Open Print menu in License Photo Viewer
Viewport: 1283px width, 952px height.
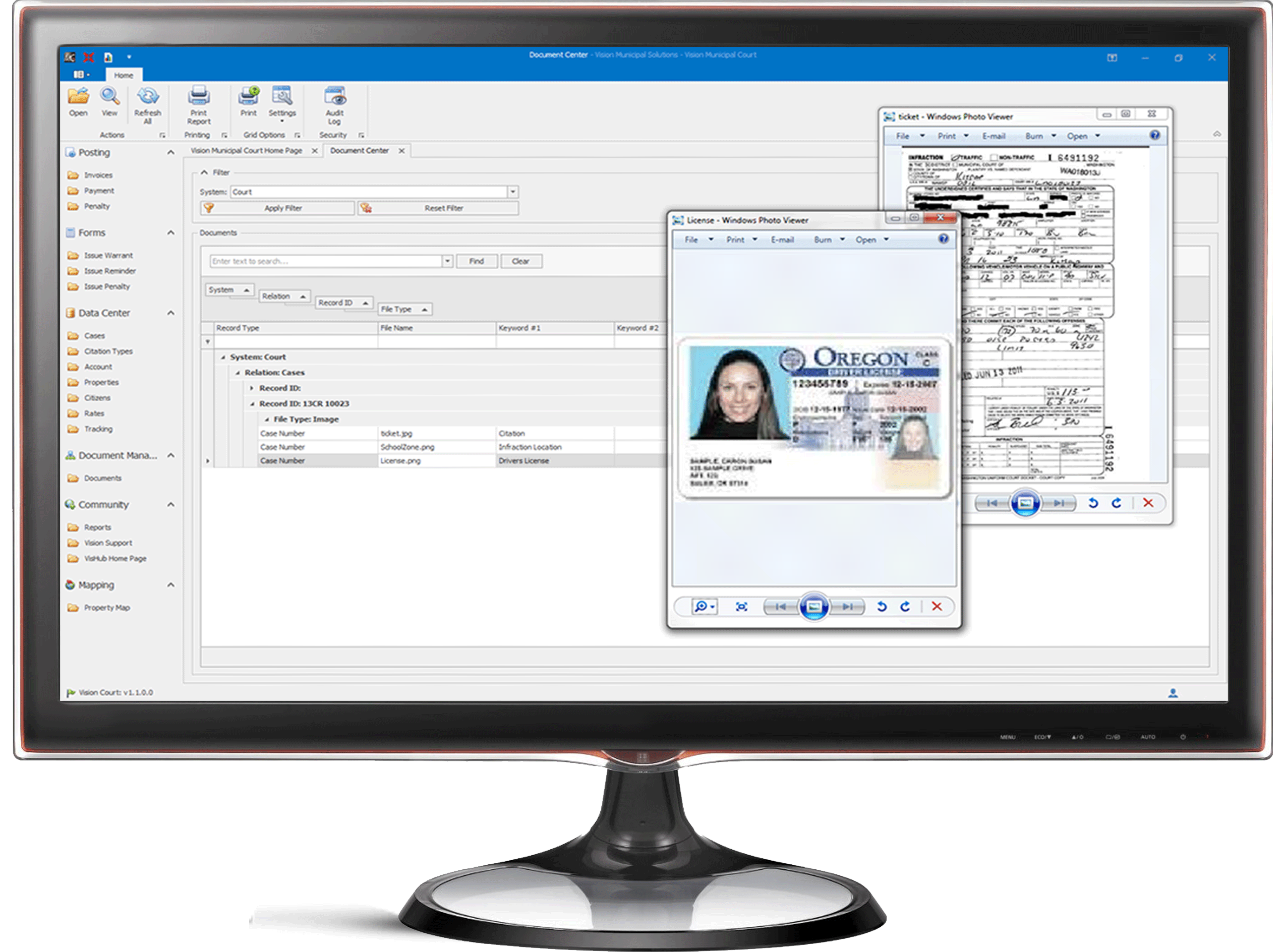pos(741,239)
